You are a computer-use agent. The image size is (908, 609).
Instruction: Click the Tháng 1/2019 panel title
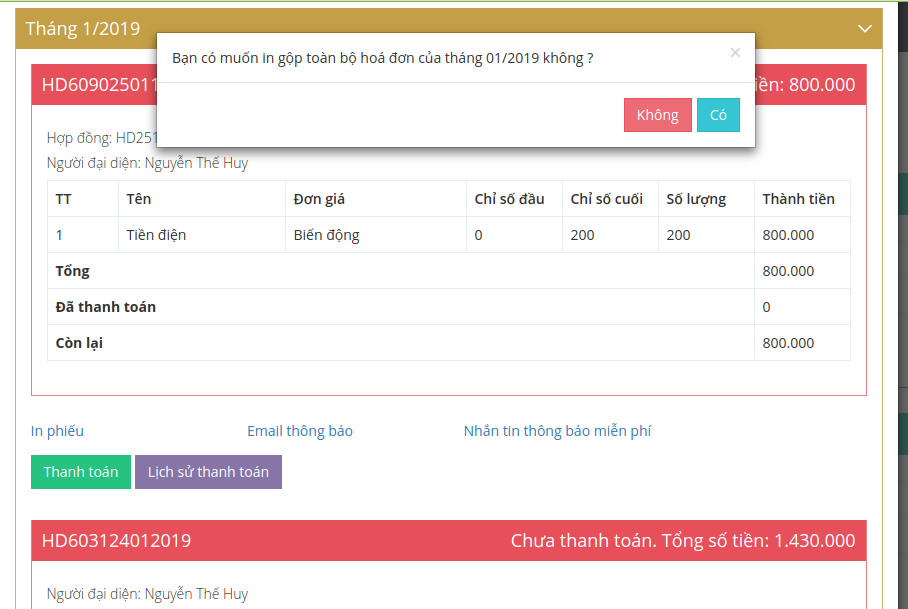point(83,29)
